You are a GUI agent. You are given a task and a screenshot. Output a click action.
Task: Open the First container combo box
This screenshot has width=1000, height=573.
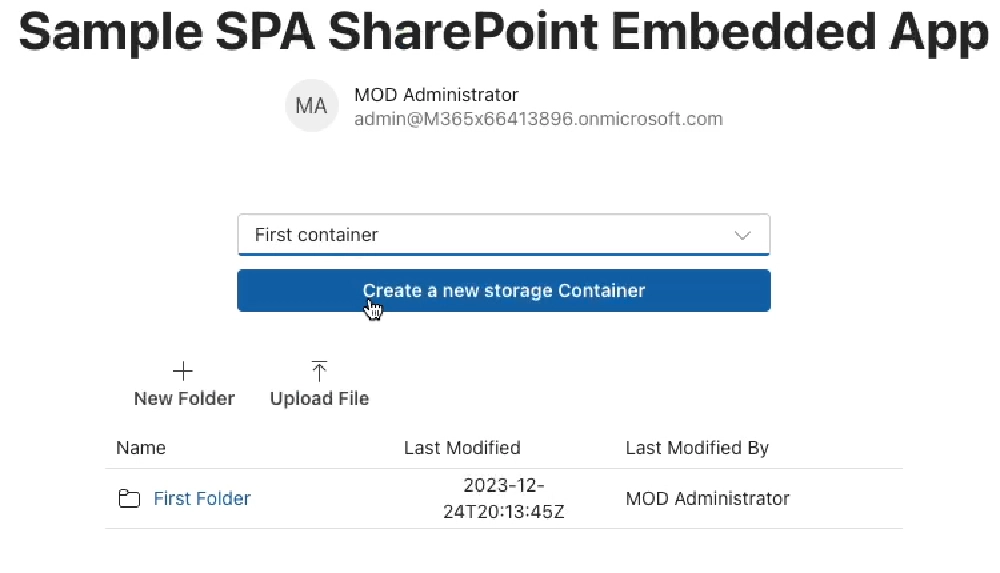click(x=504, y=235)
